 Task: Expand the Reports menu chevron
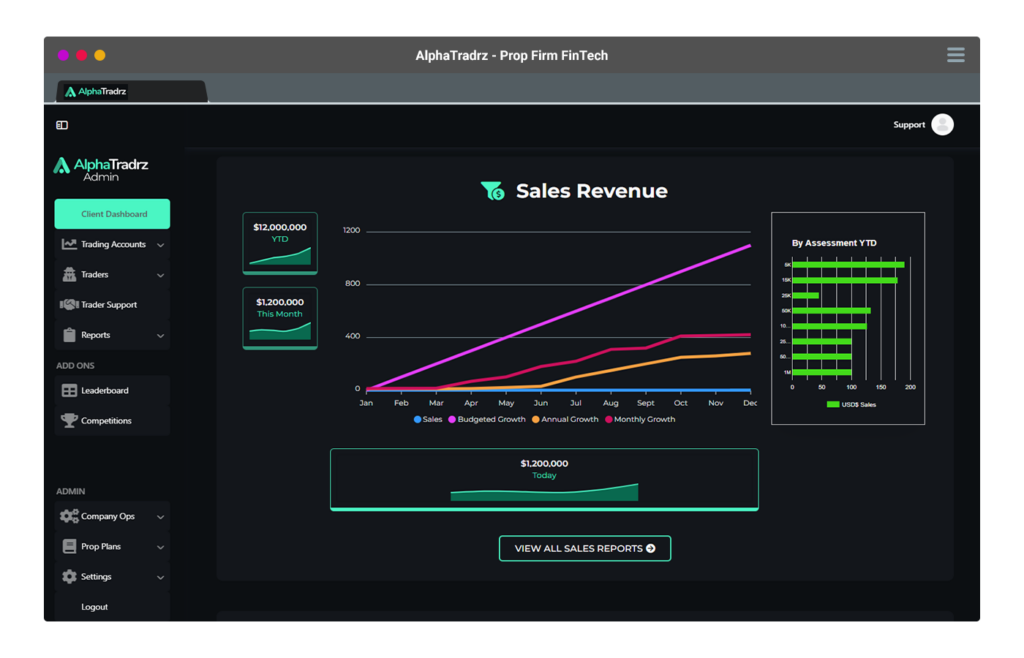161,336
